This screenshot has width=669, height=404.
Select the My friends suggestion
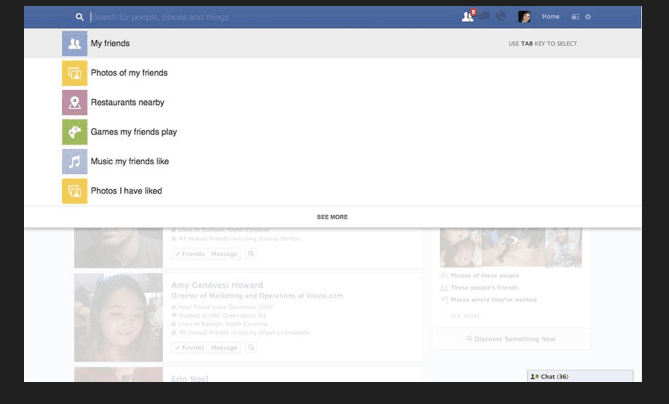tap(333, 43)
